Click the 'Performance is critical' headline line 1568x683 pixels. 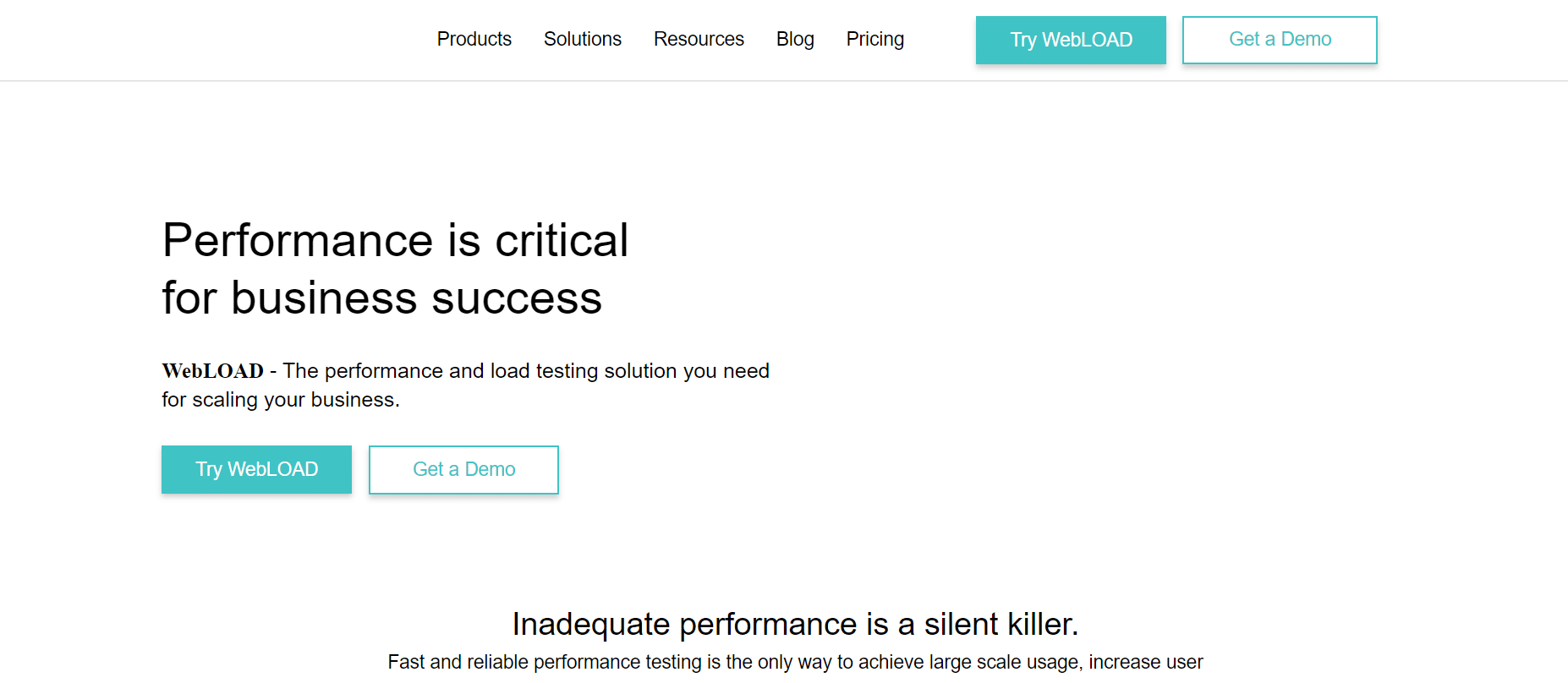pos(395,240)
